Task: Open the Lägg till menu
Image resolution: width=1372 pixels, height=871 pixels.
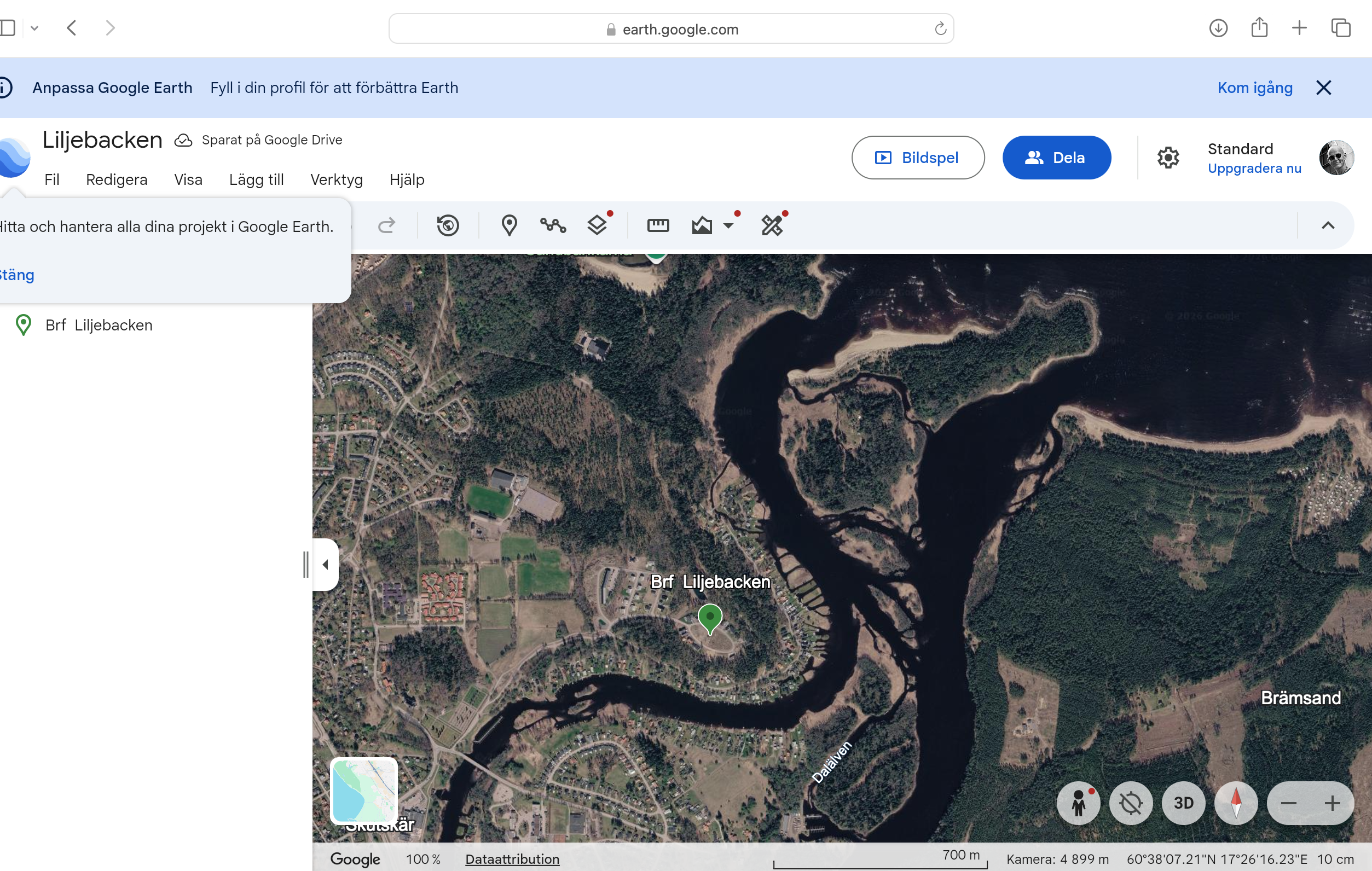Action: tap(257, 180)
